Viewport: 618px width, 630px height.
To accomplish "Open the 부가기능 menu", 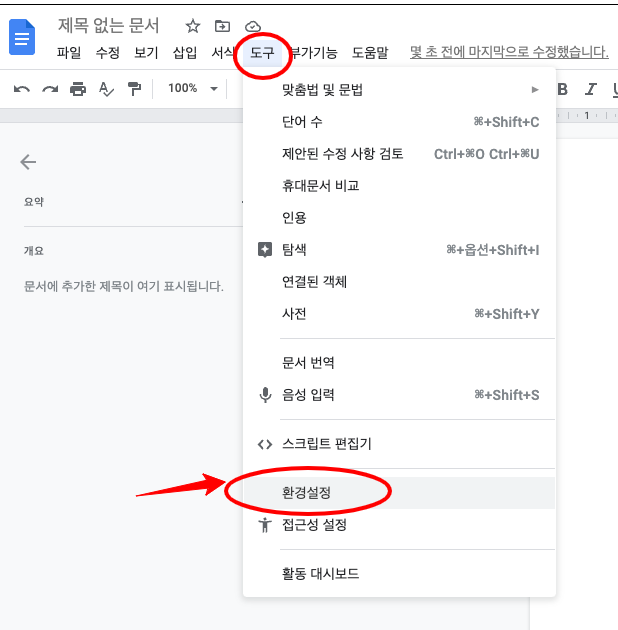I will coord(314,52).
